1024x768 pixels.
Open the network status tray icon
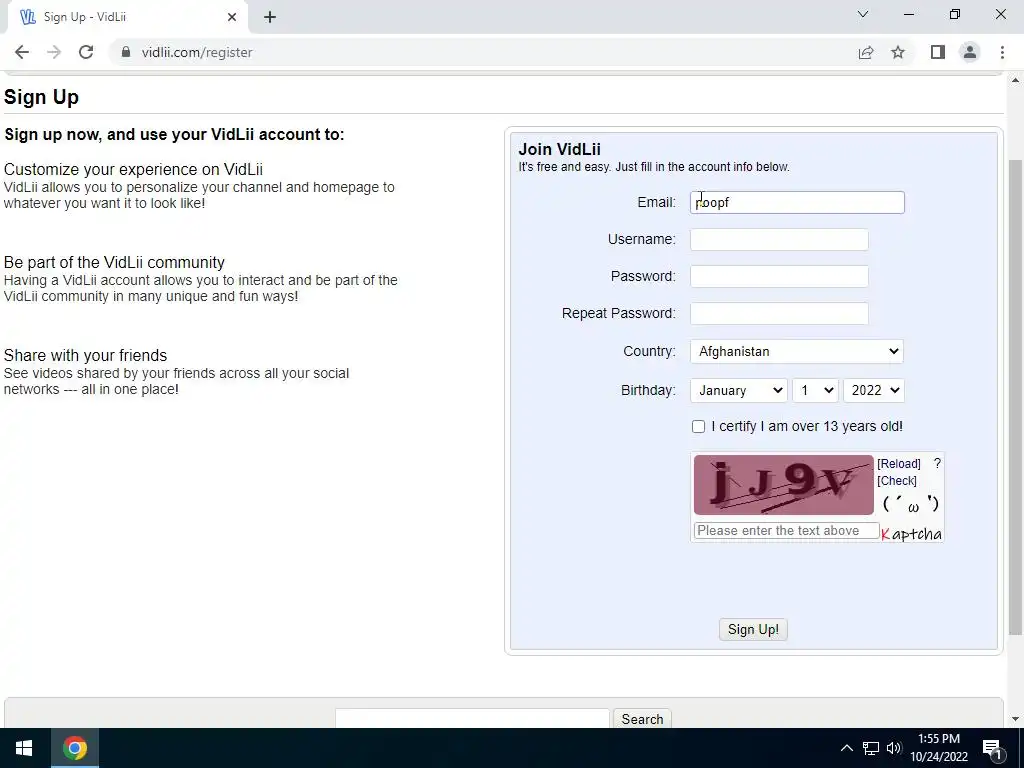871,748
